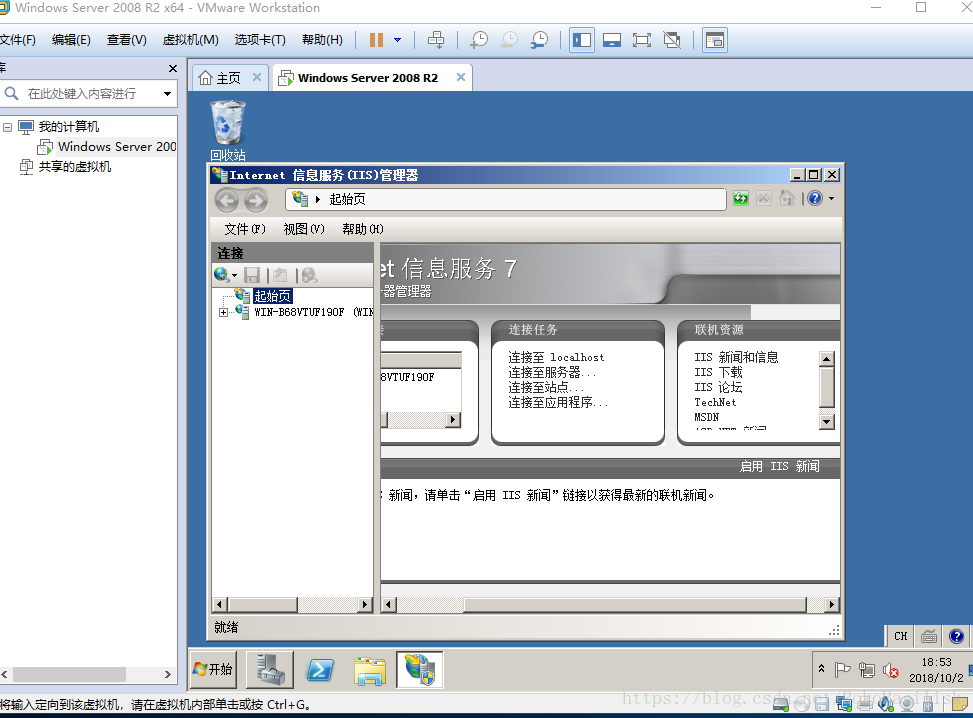Toggle the thumbnail bar view in VMware
This screenshot has width=973, height=718.
coord(612,40)
